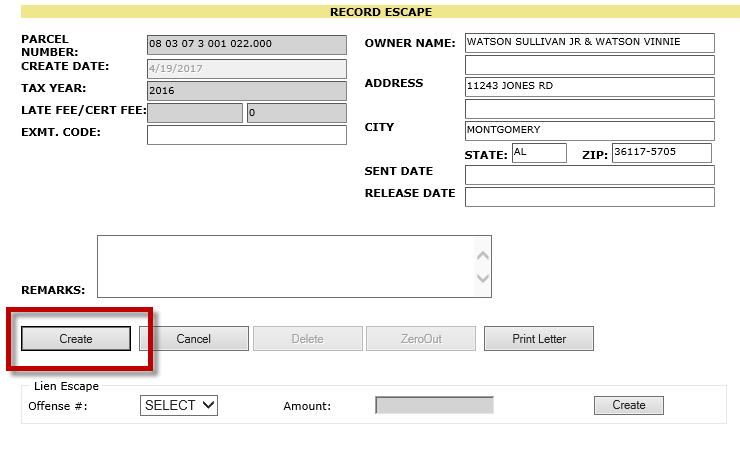Click the STATE label
740x450 pixels.
click(x=486, y=155)
